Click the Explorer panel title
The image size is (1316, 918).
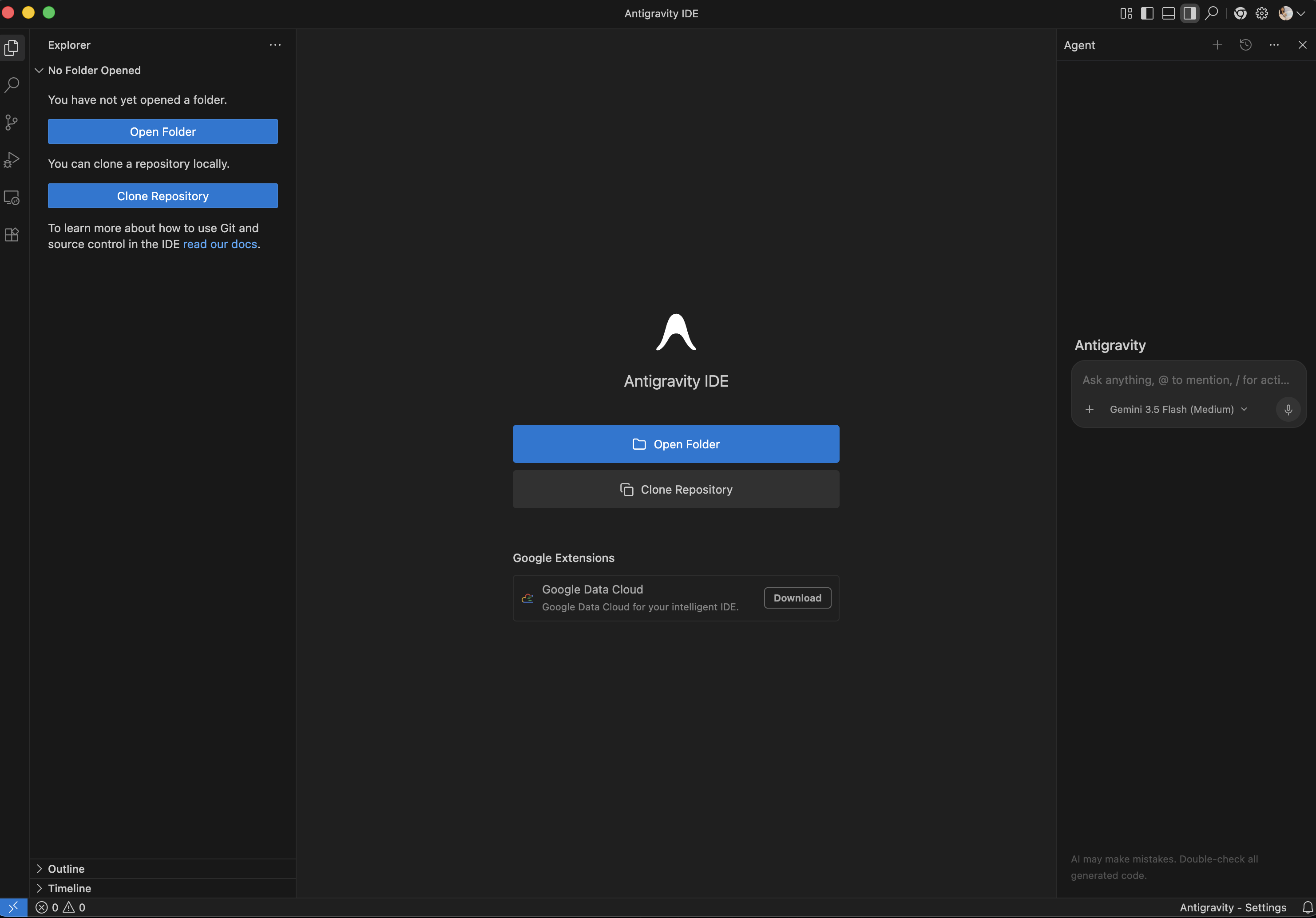tap(69, 45)
